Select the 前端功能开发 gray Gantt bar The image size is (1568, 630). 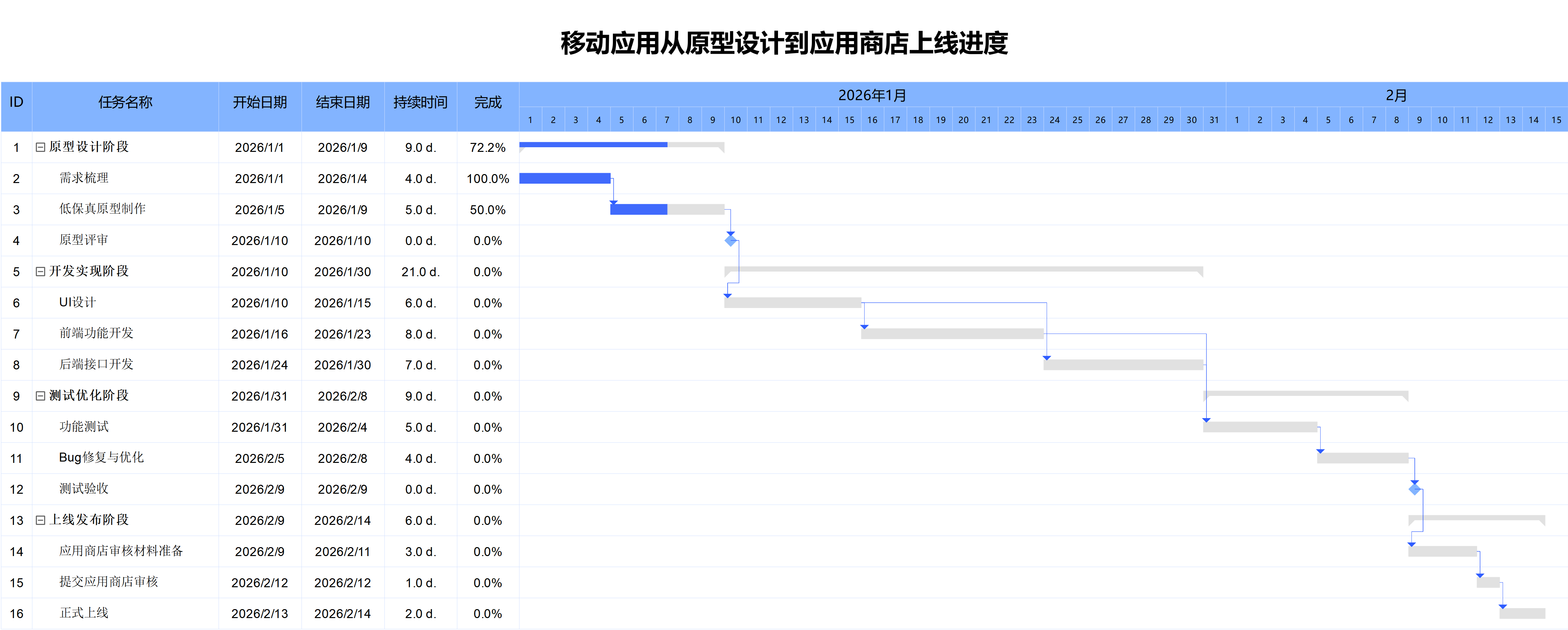coord(952,334)
